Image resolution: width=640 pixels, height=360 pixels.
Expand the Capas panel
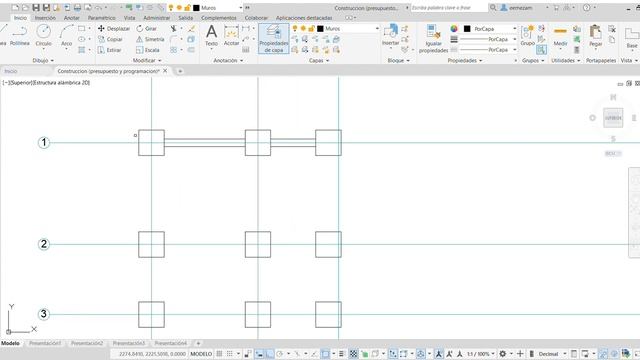pos(318,60)
